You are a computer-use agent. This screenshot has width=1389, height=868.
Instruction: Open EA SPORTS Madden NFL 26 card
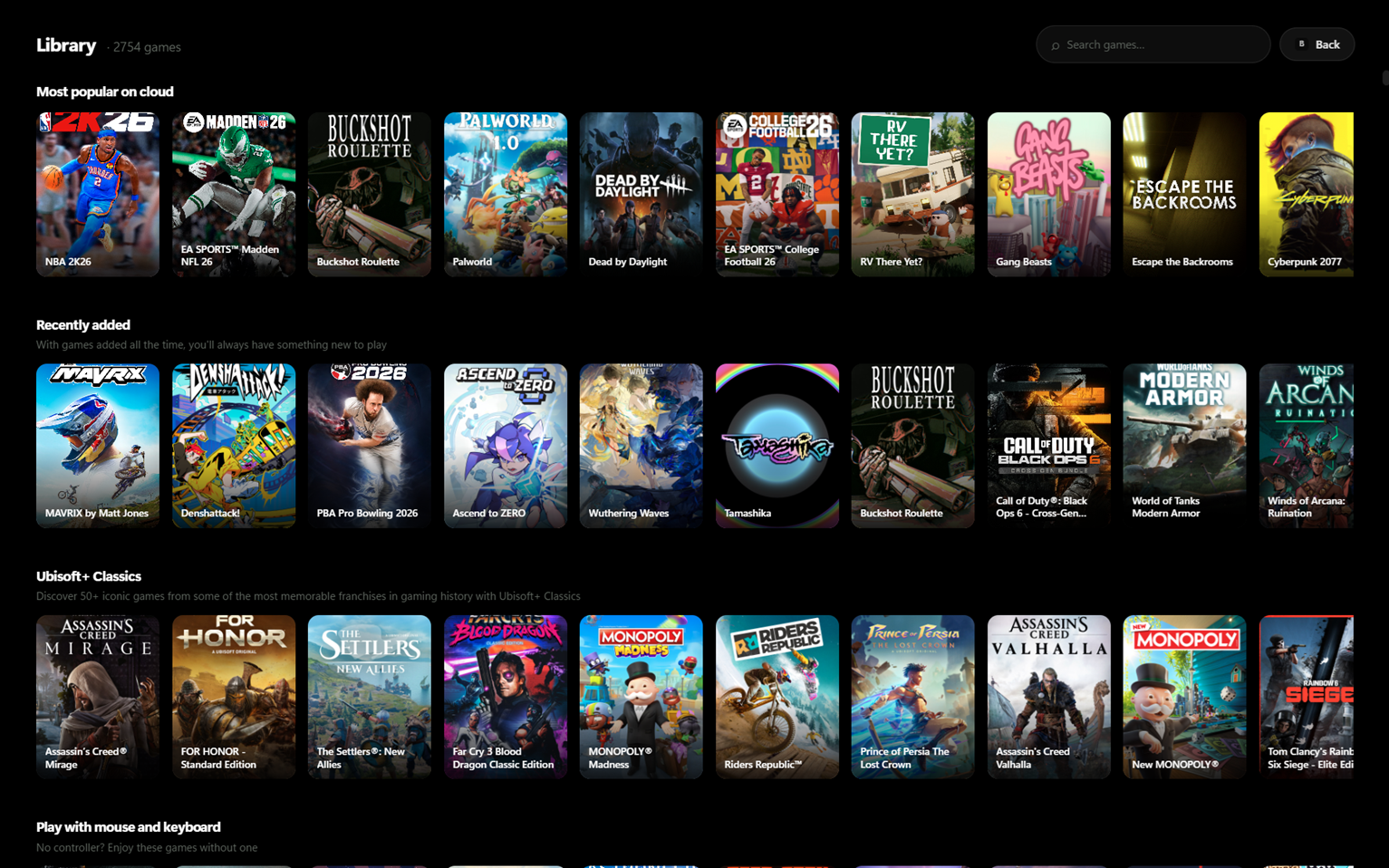(234, 194)
